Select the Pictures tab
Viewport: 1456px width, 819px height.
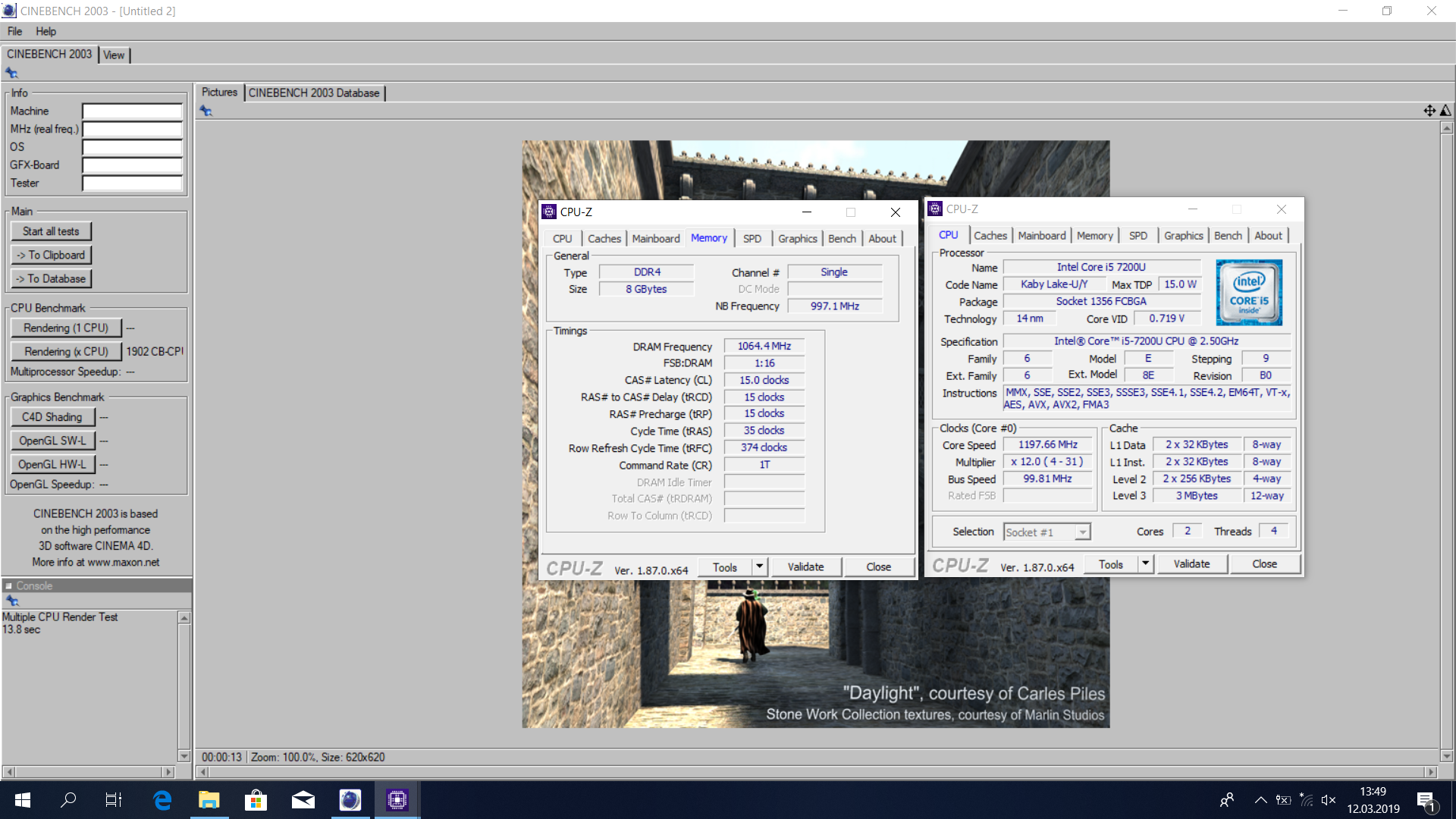pos(219,92)
